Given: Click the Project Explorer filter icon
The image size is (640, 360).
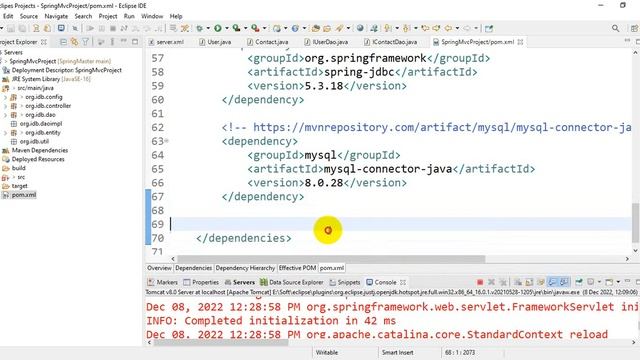Looking at the screenshot, I should click(x=85, y=42).
